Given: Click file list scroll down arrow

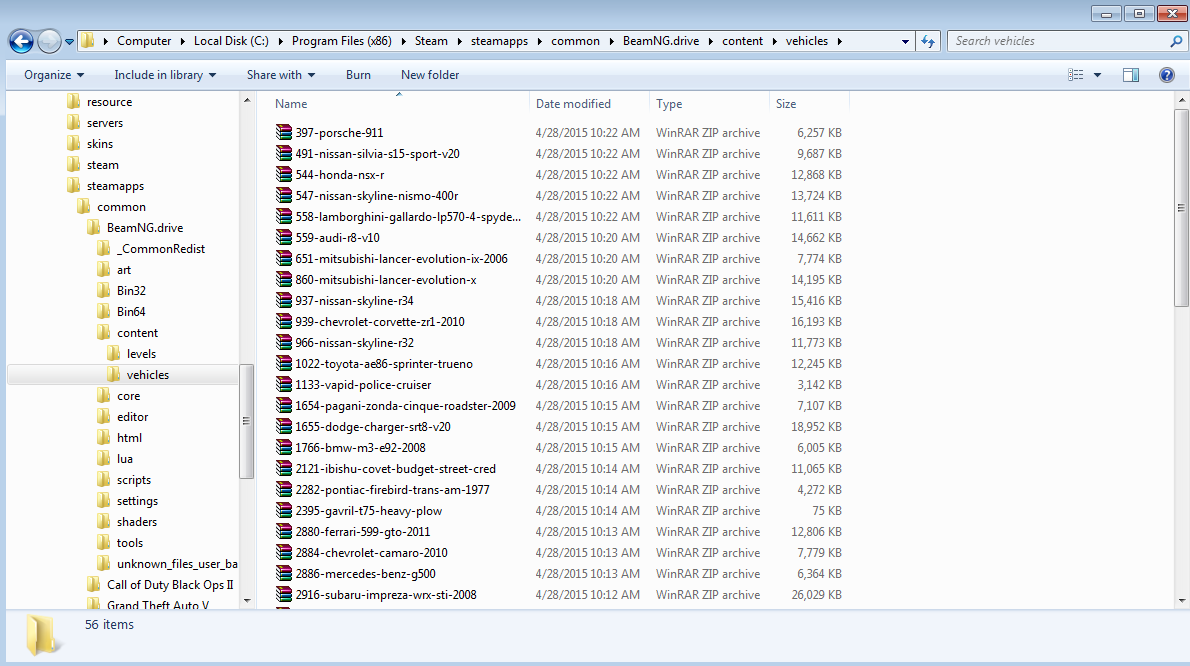Looking at the screenshot, I should coord(1181,601).
